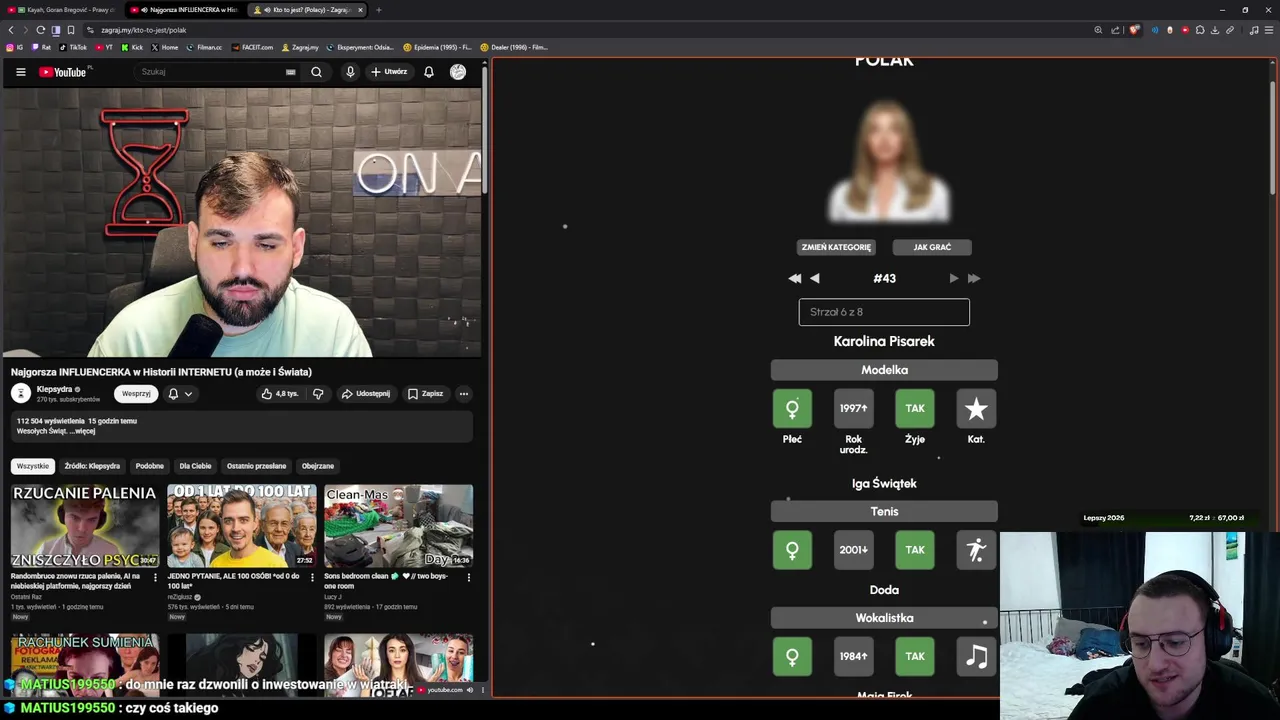The image size is (1280, 720).
Task: Open options menu for Sons bedroom clean video
Action: (469, 577)
